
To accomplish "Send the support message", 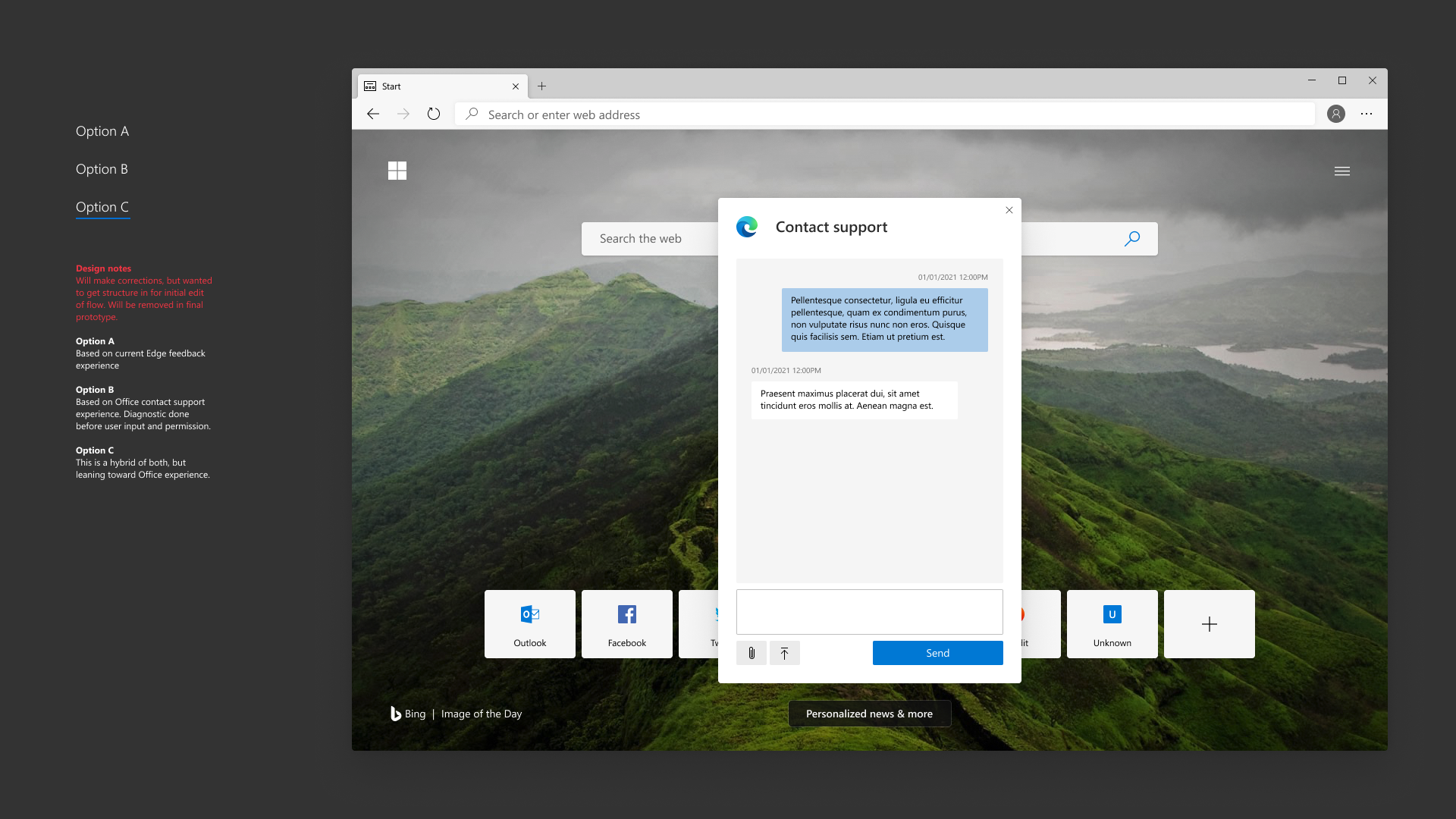I will click(x=938, y=653).
